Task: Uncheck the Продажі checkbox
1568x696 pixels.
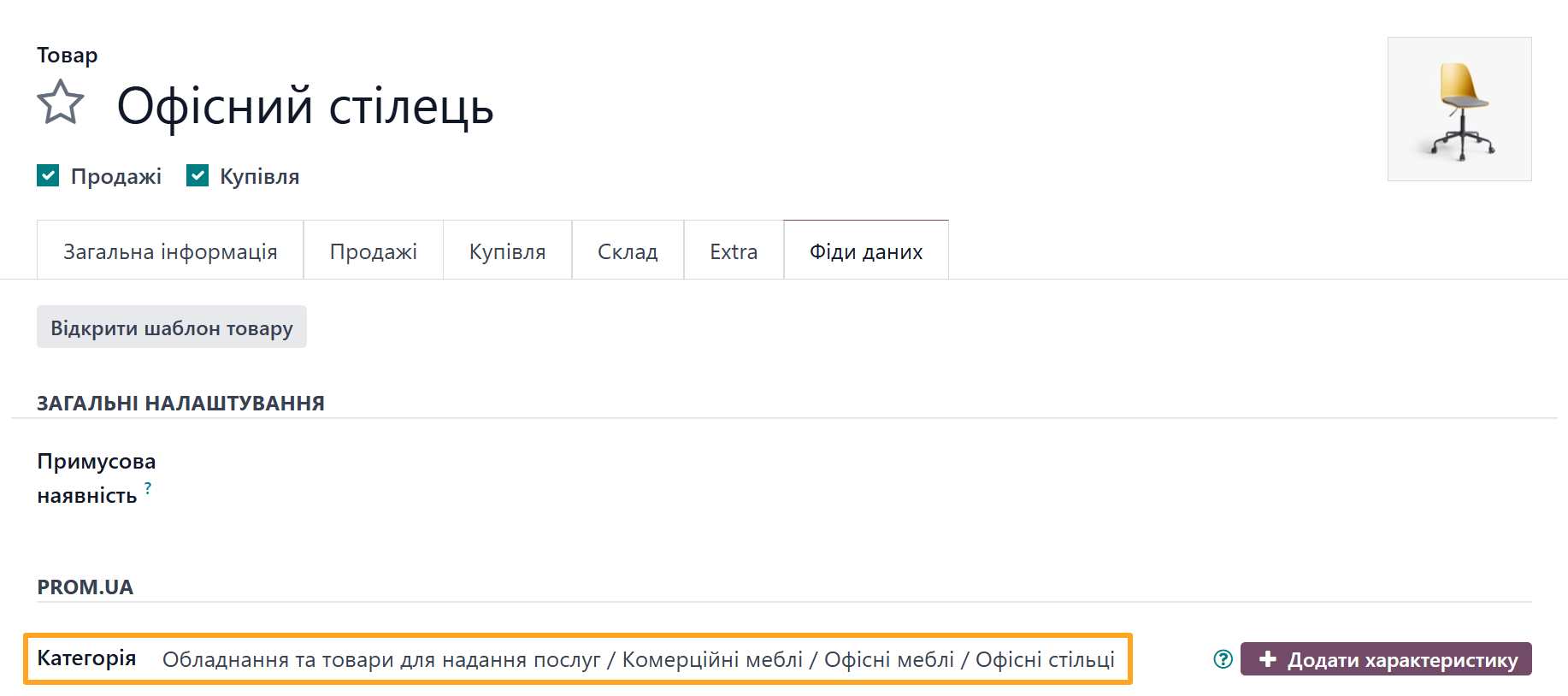Action: point(48,176)
